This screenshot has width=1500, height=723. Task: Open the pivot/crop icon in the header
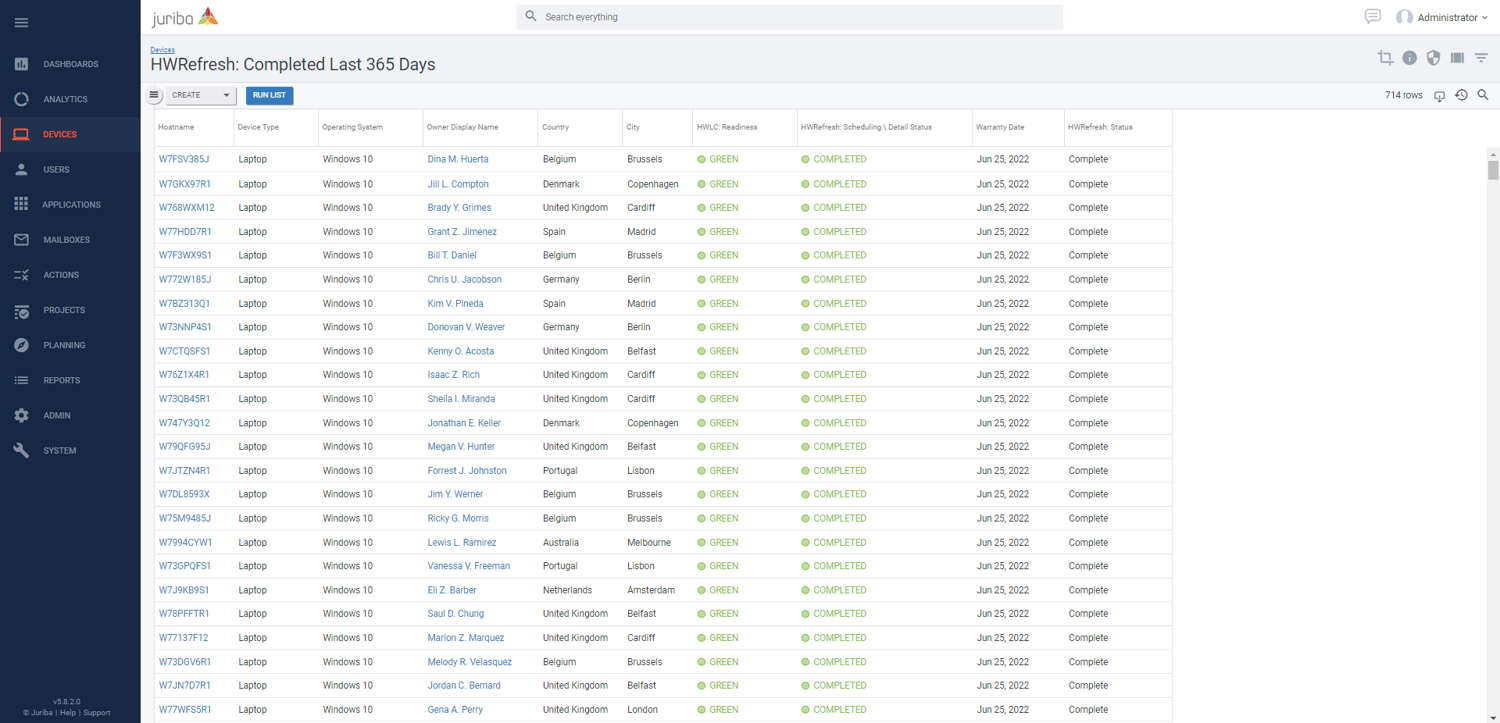point(1385,58)
